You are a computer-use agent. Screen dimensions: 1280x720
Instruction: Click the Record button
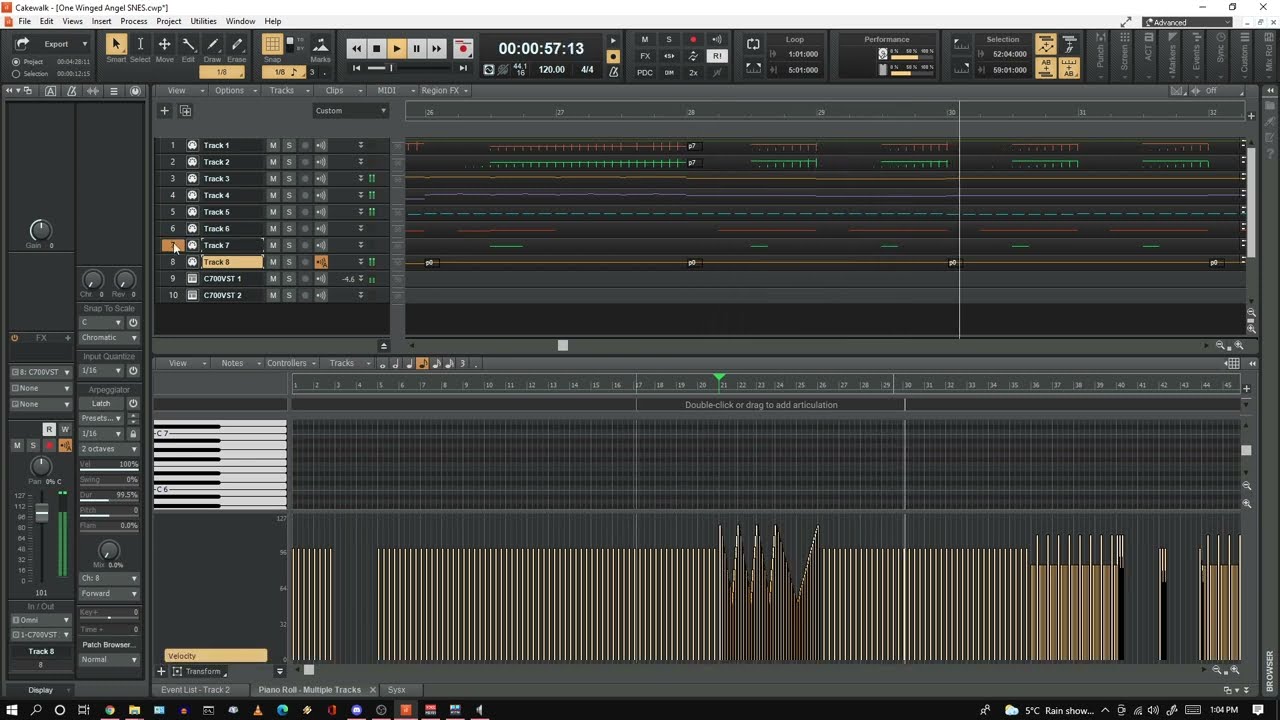[x=462, y=48]
